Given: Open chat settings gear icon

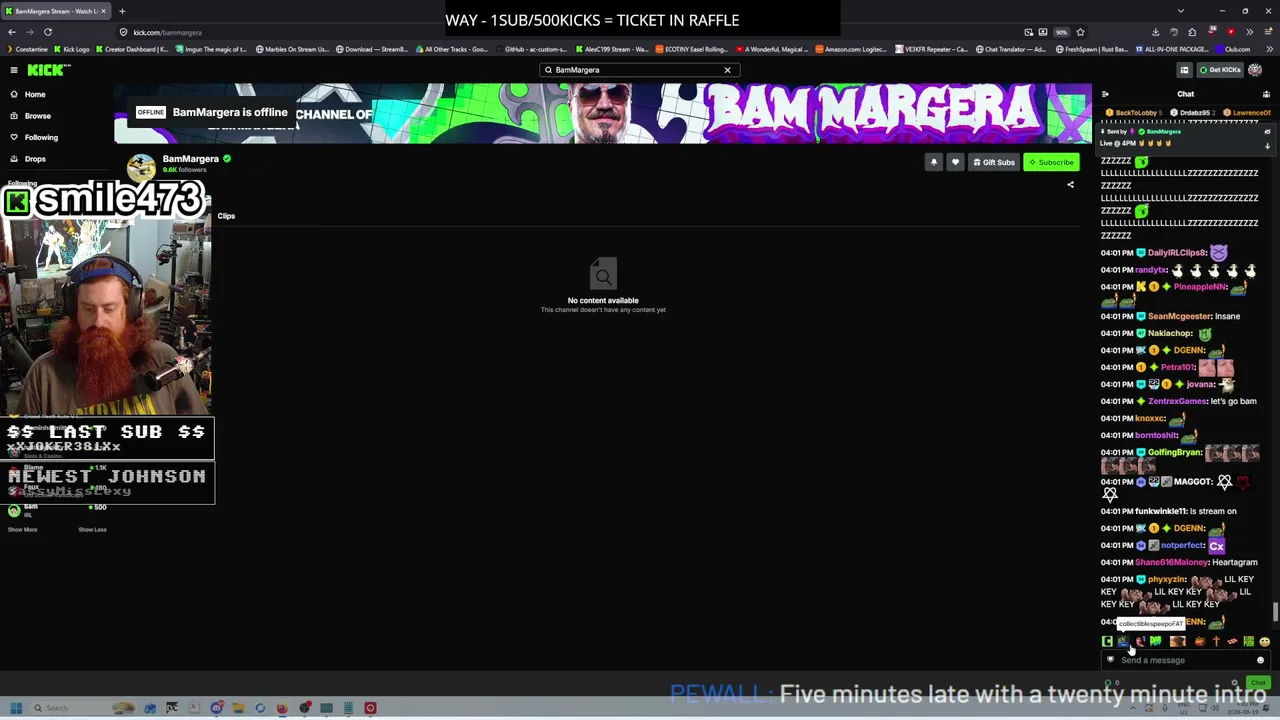Looking at the screenshot, I should (x=1234, y=683).
